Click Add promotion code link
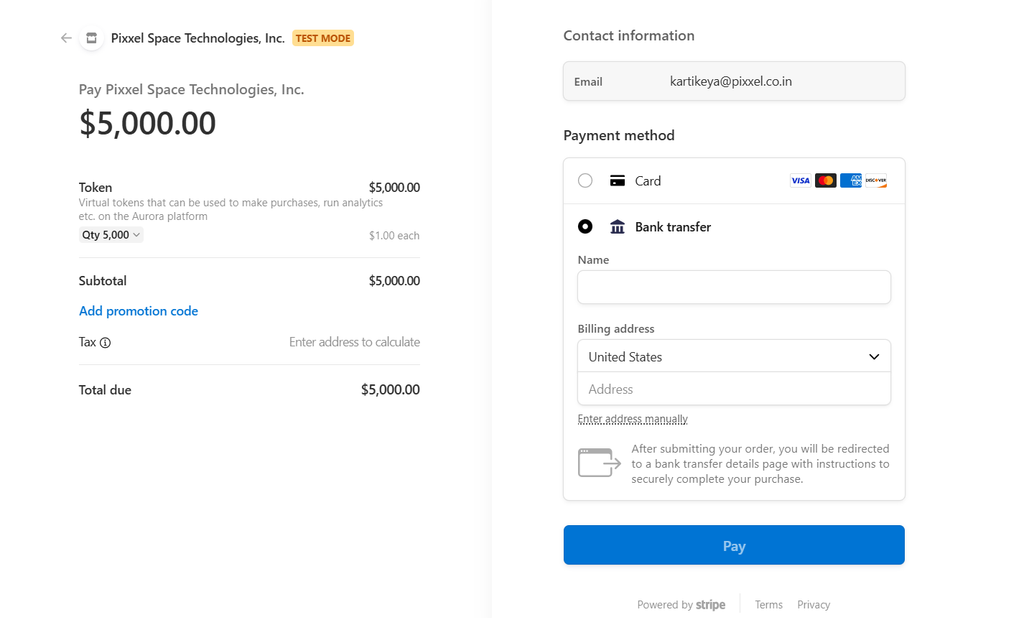1024x618 pixels. click(x=138, y=311)
